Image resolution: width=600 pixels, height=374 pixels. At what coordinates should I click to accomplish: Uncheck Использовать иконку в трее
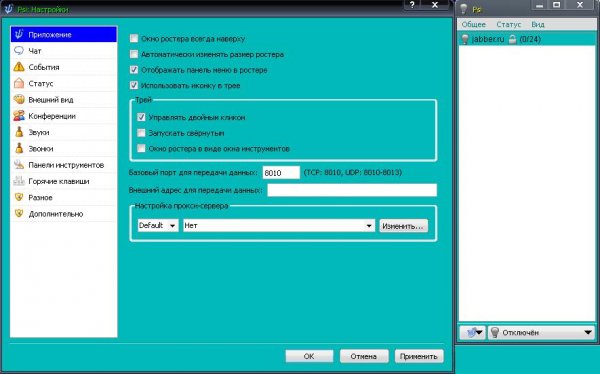point(134,85)
